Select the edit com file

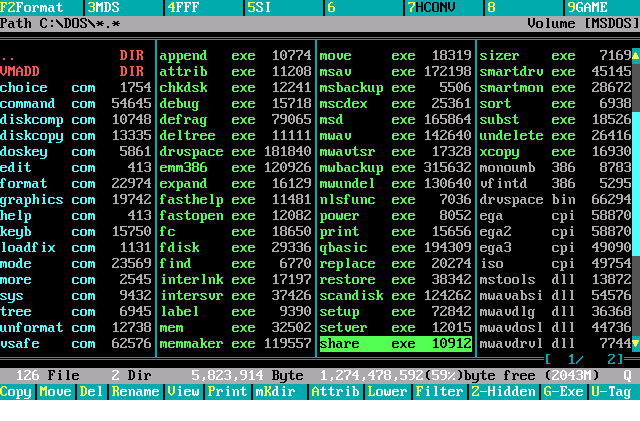(76, 167)
